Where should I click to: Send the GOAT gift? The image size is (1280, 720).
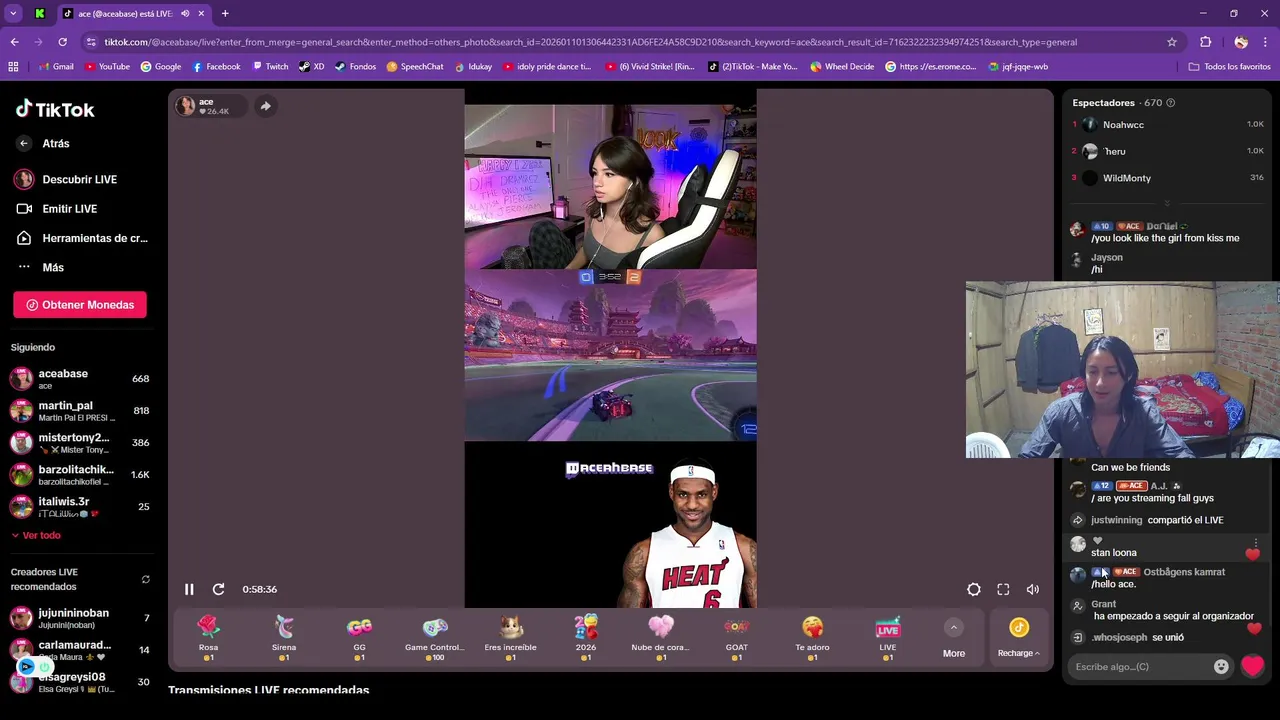coord(737,637)
